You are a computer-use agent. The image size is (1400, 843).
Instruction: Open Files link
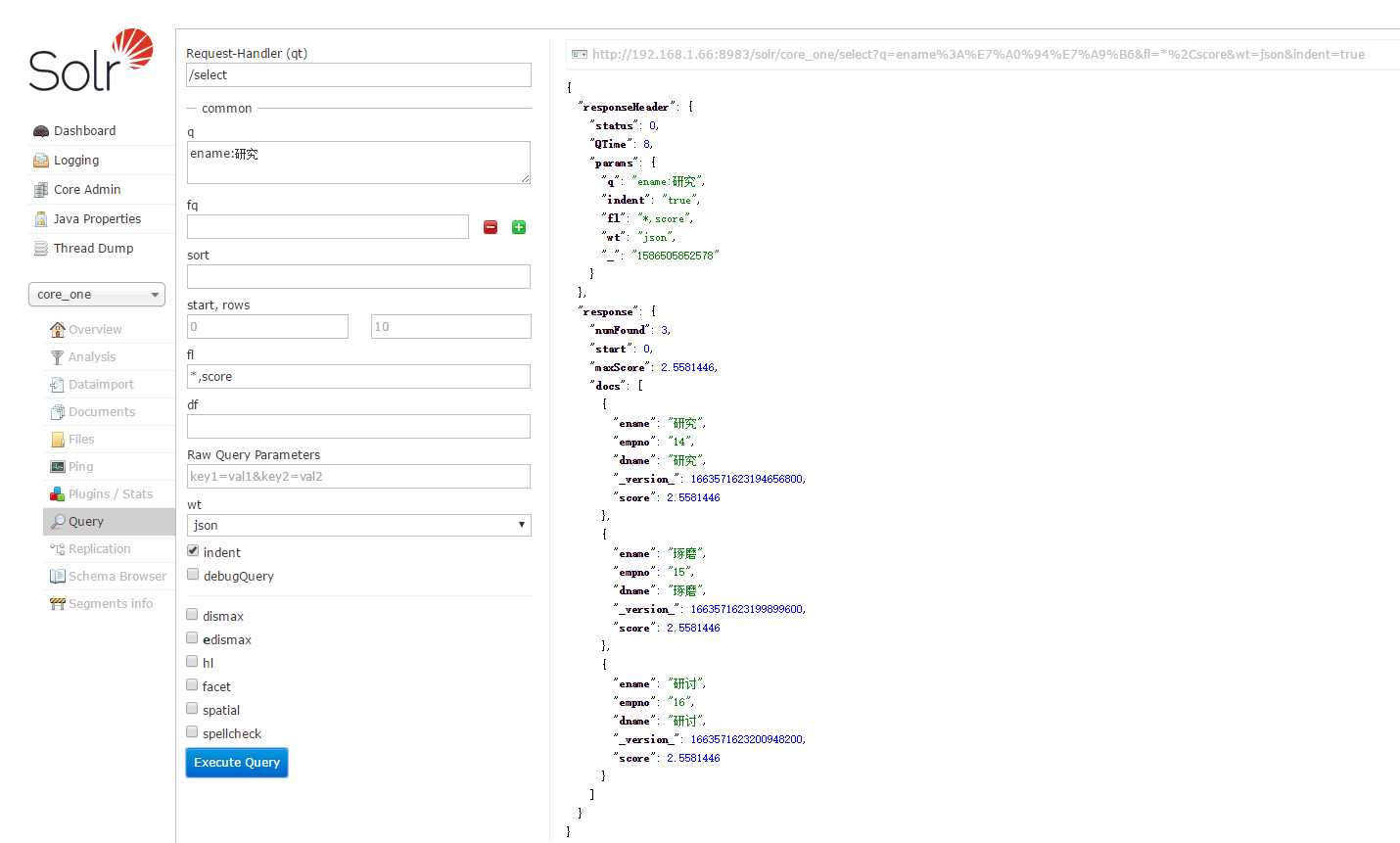[81, 440]
